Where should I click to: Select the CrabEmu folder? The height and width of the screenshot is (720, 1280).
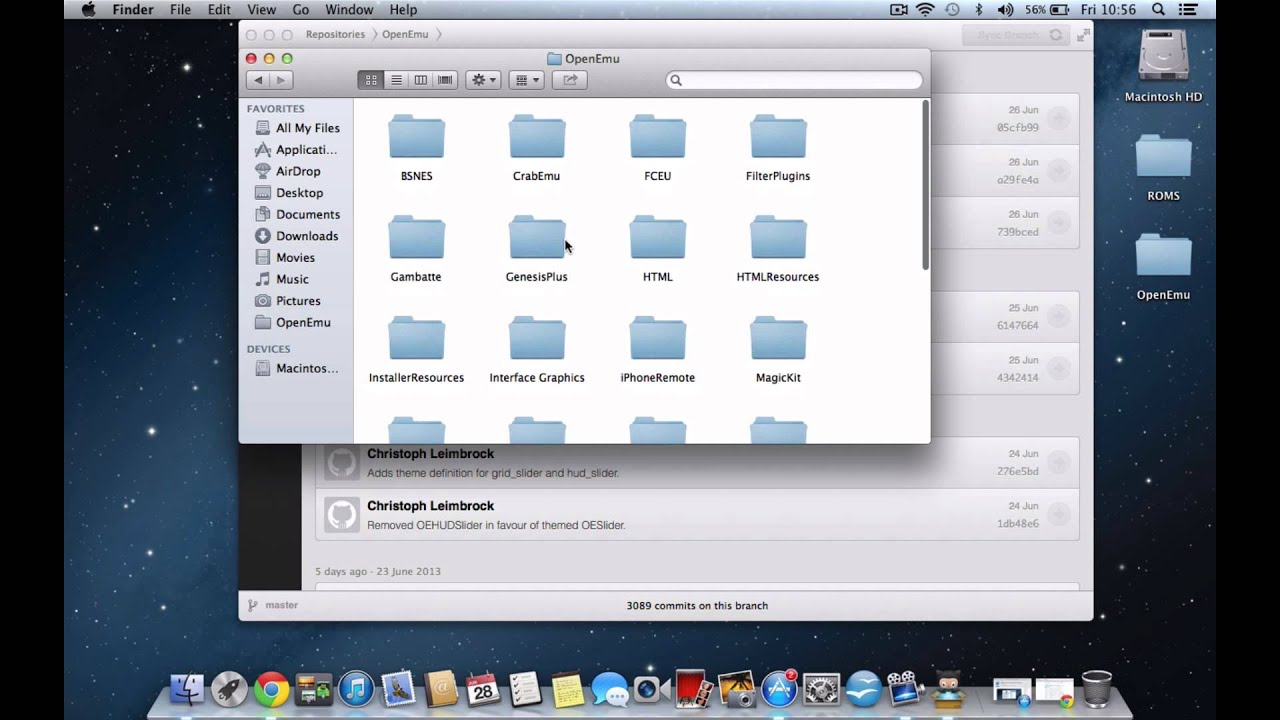click(537, 147)
